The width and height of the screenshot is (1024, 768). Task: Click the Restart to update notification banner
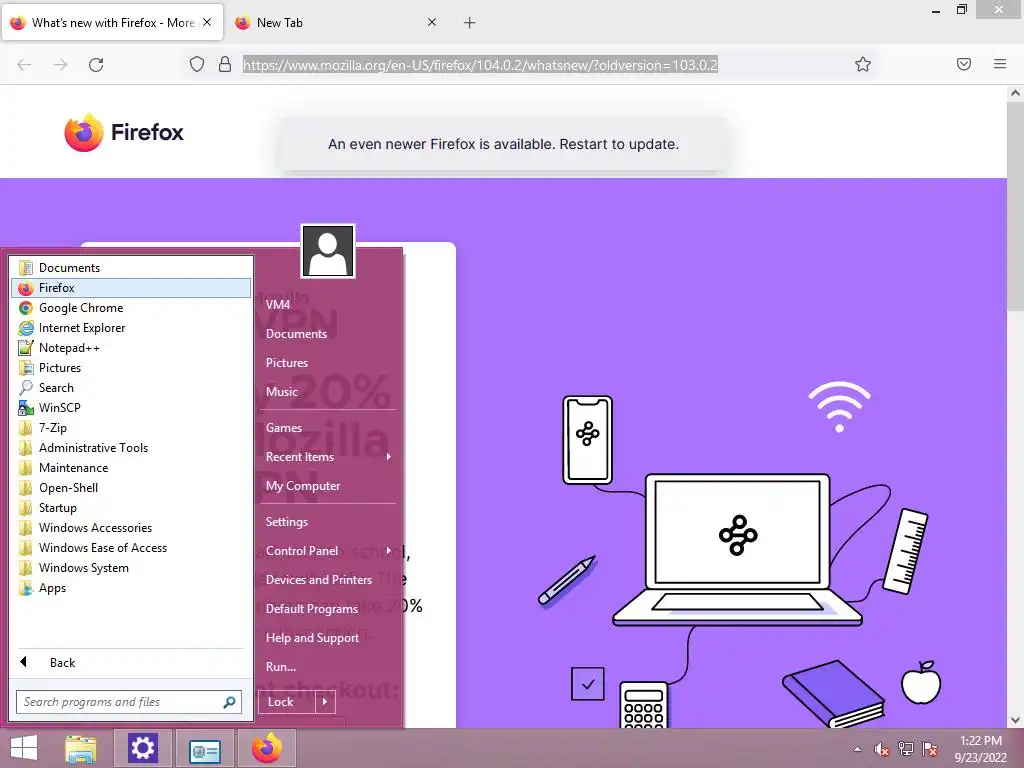(503, 144)
